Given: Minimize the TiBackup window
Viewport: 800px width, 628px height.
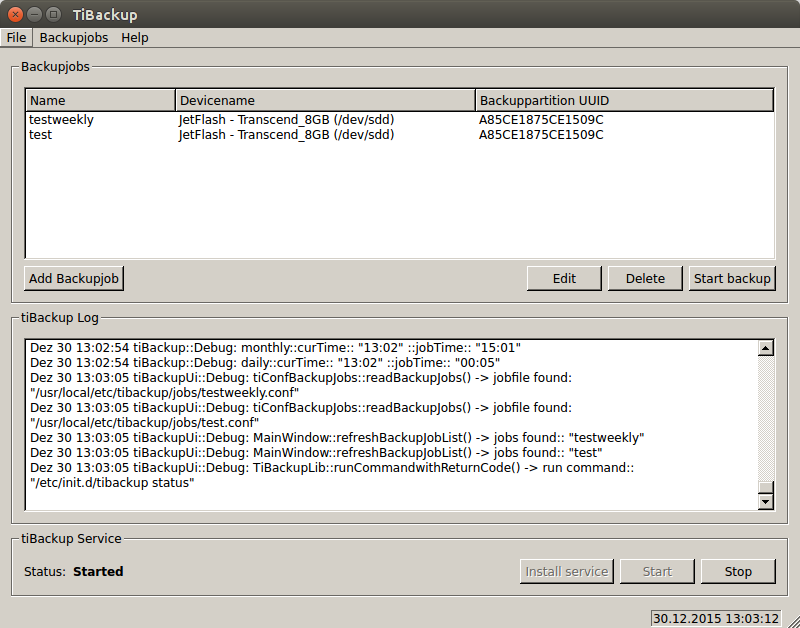Looking at the screenshot, I should (34, 14).
